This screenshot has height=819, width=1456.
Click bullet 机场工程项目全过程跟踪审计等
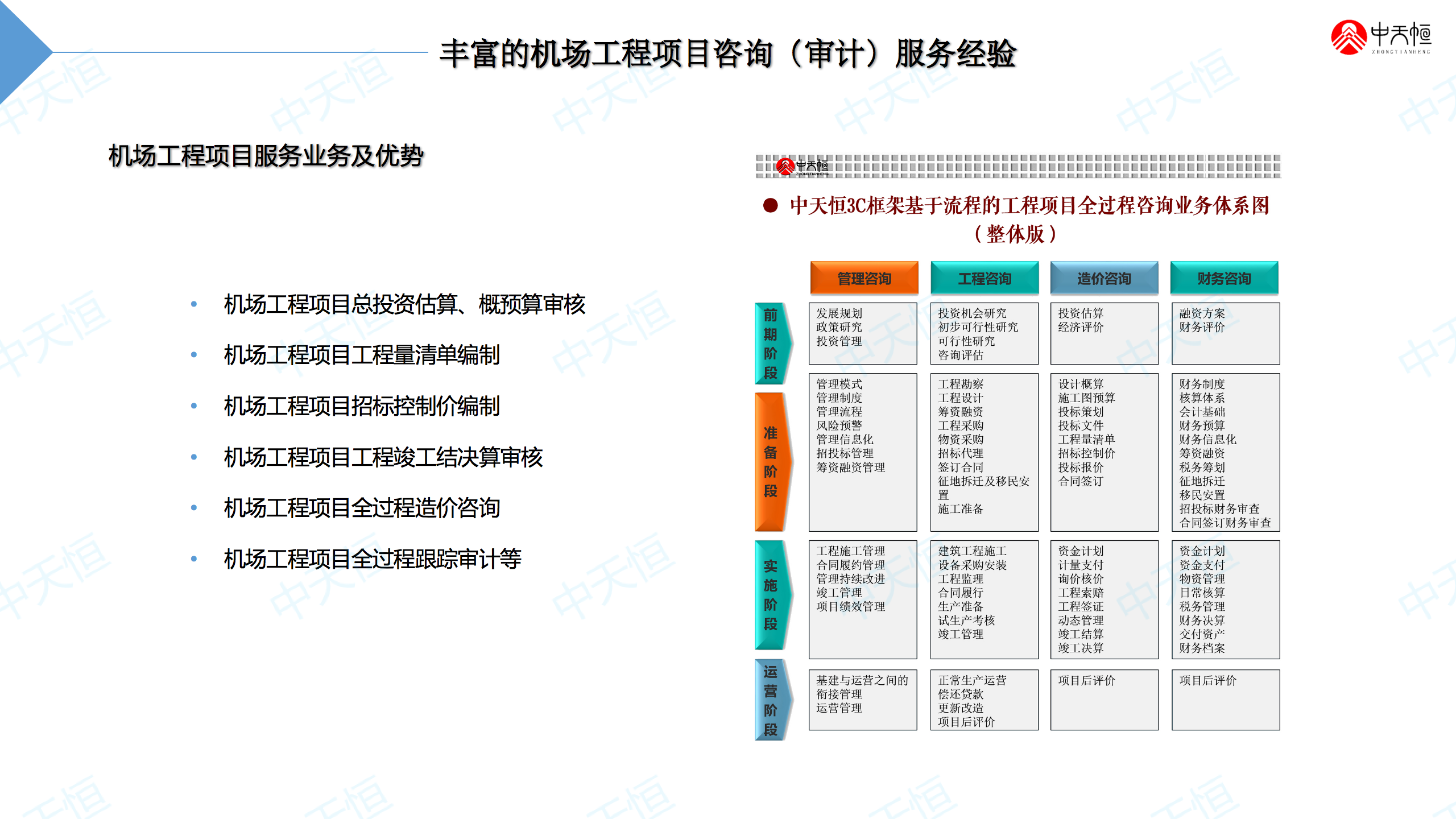pos(373,559)
